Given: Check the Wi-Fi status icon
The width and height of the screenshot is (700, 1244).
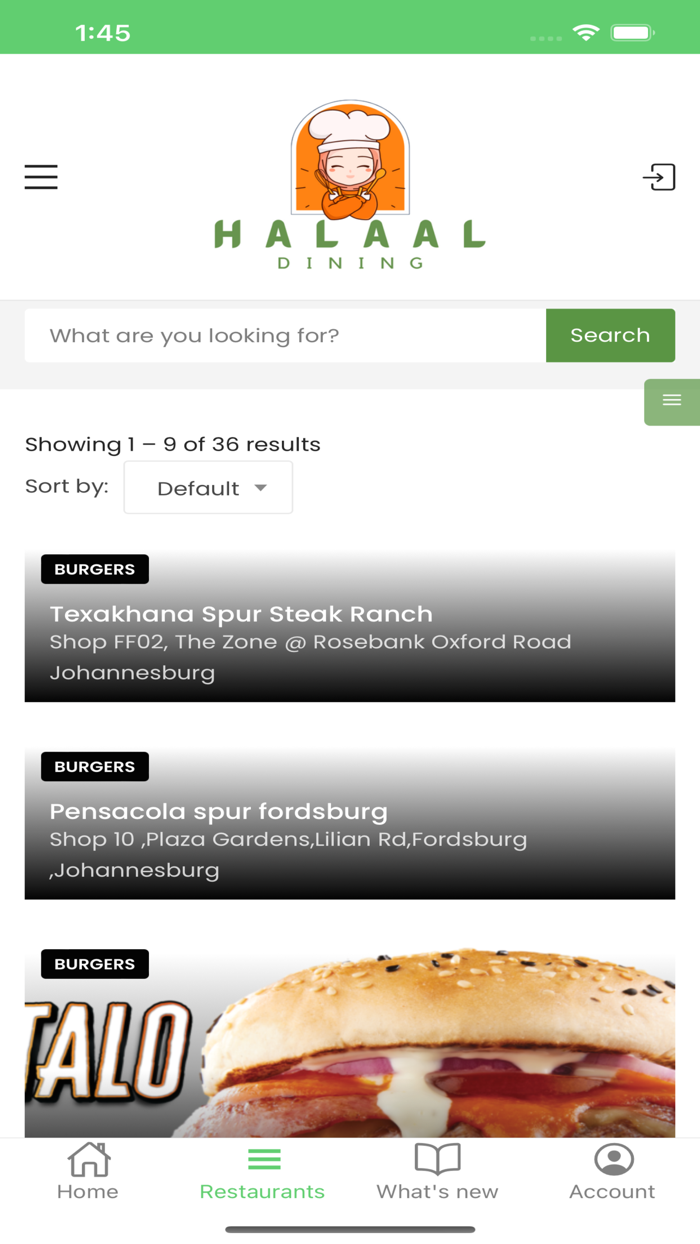Looking at the screenshot, I should [586, 33].
